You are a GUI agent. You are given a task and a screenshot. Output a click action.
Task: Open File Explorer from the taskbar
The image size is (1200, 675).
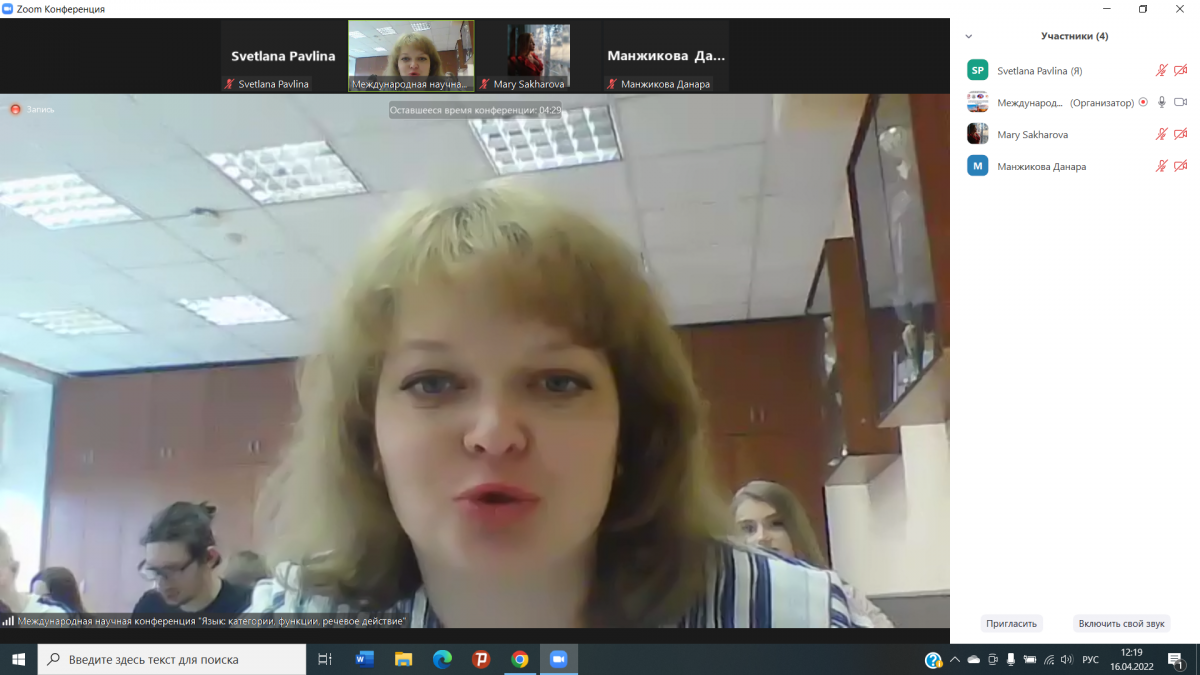pyautogui.click(x=403, y=659)
